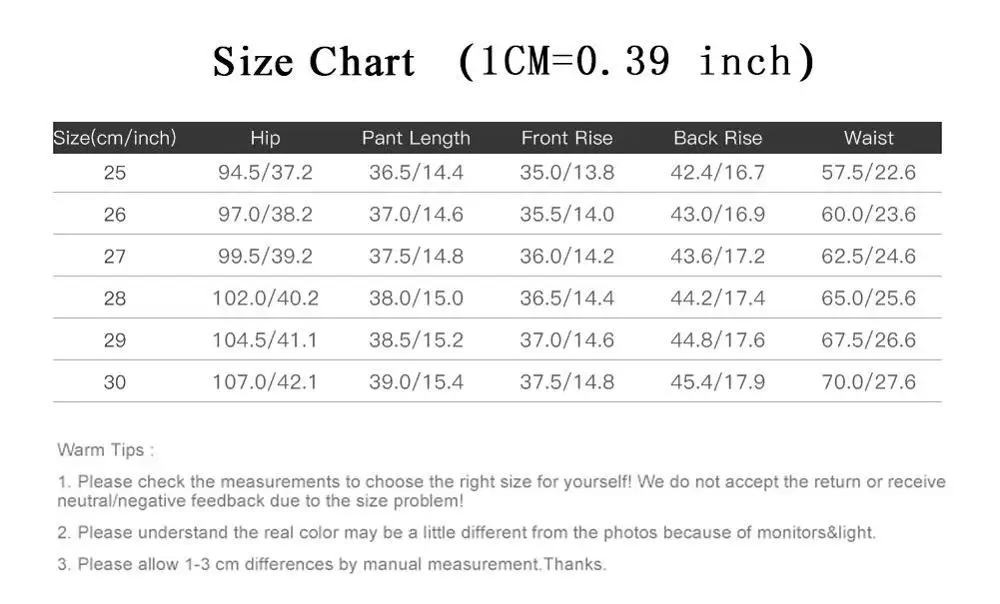Click the Back Rise column header
The height and width of the screenshot is (604, 1000).
click(717, 138)
